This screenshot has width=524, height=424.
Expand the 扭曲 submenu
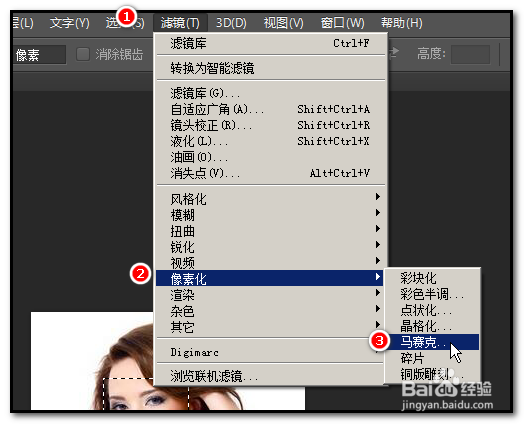point(270,231)
